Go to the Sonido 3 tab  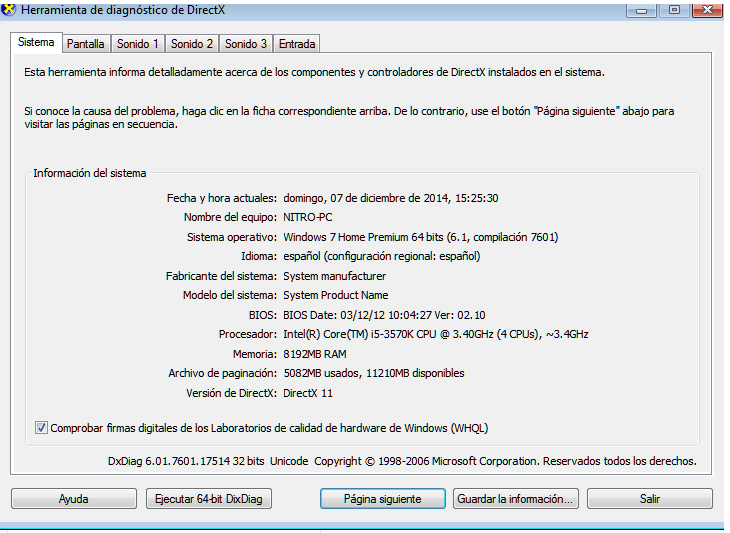click(245, 44)
